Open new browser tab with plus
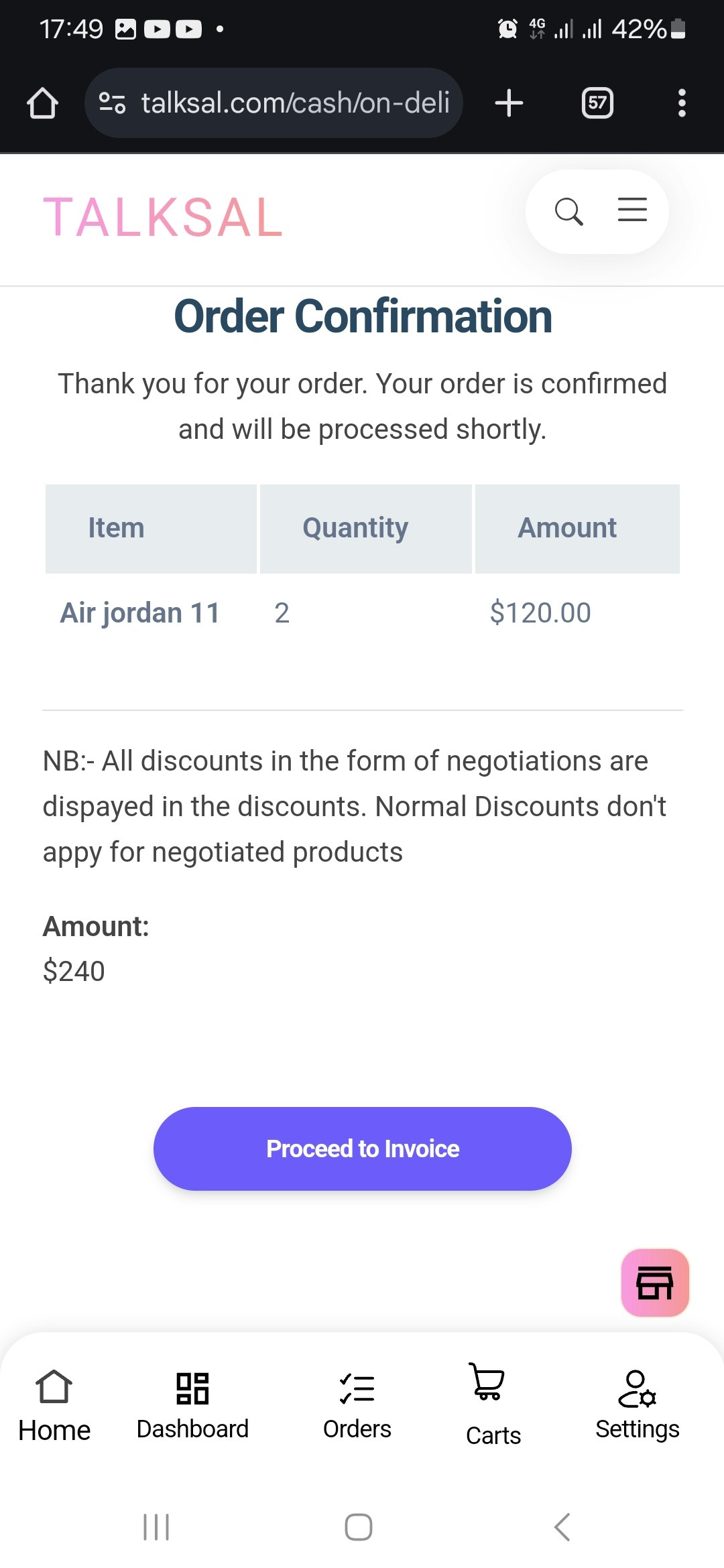The image size is (724, 1568). 509,103
